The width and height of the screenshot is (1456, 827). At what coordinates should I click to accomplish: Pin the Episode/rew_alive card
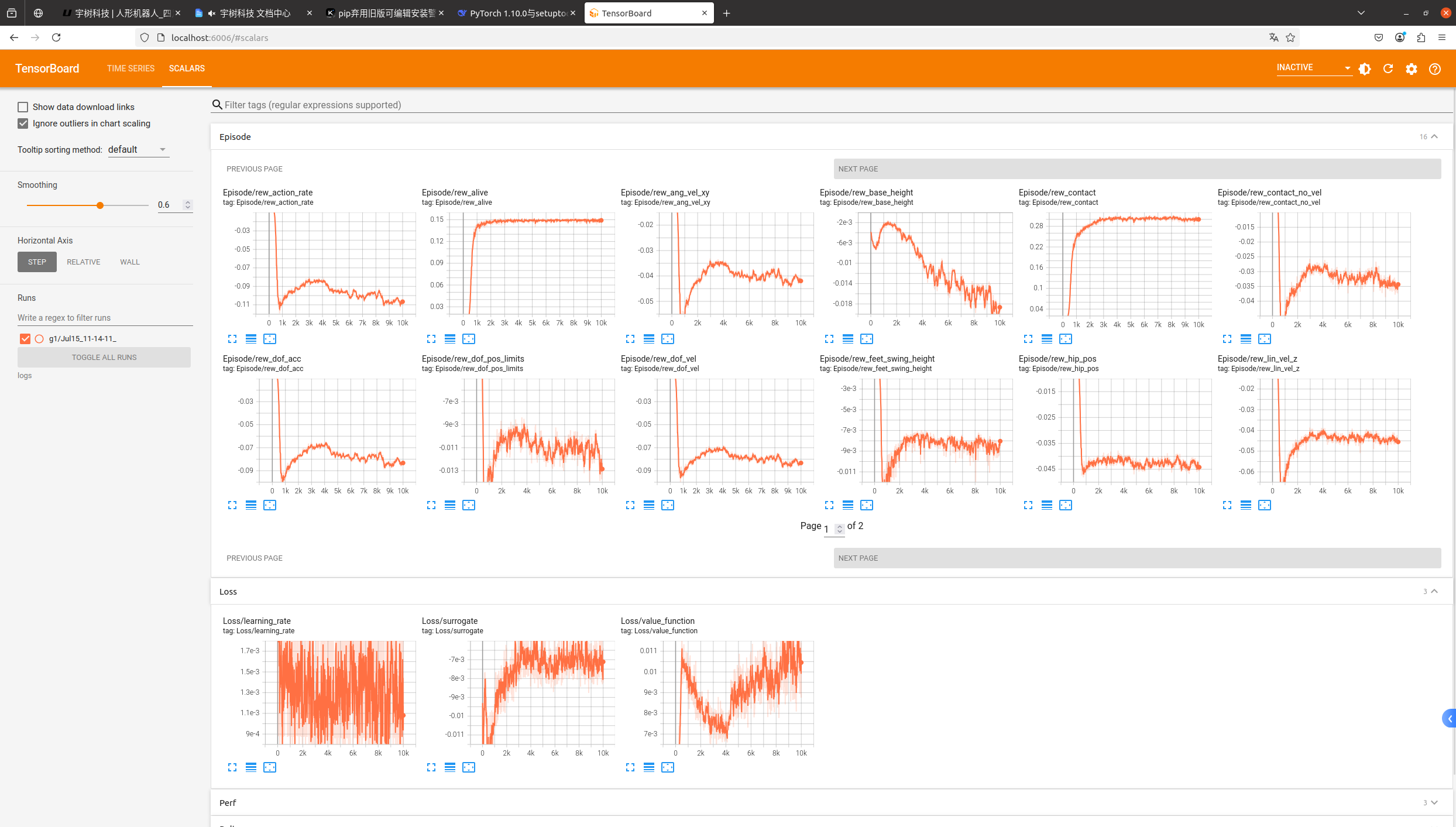coord(469,339)
